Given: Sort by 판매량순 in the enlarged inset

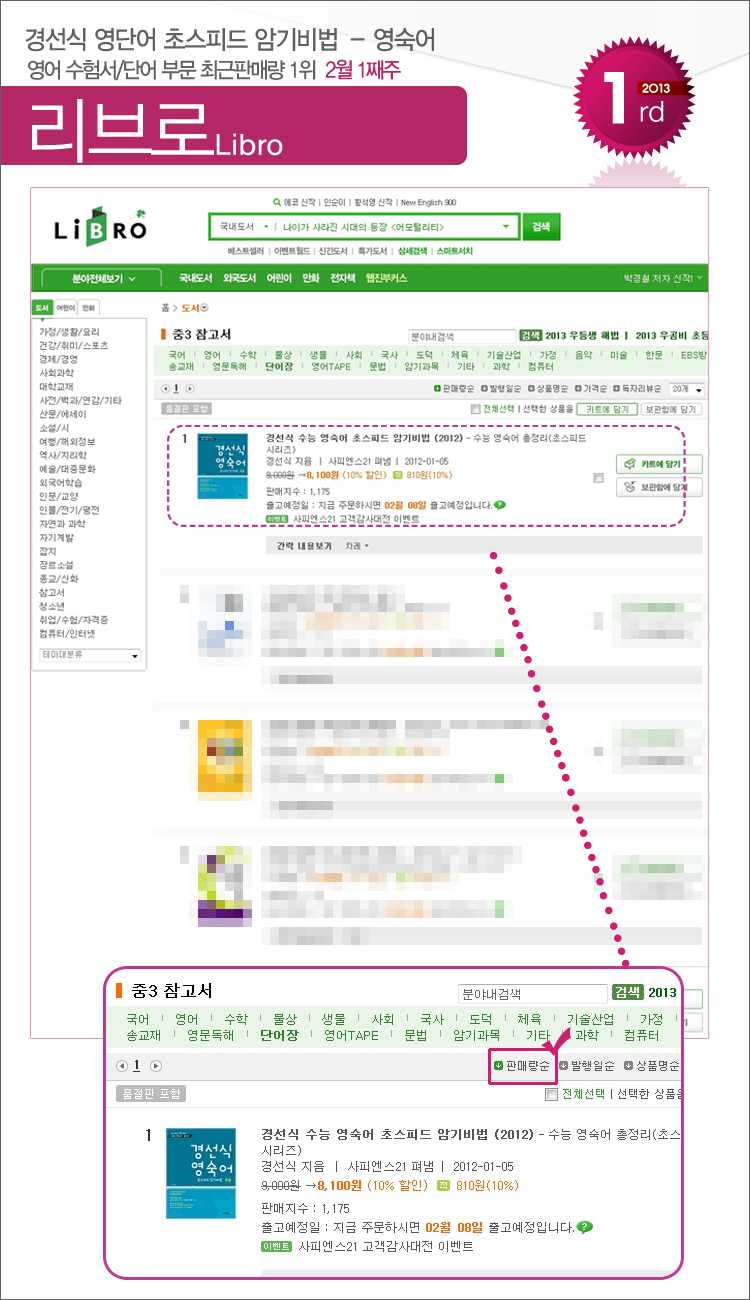Looking at the screenshot, I should (522, 1065).
